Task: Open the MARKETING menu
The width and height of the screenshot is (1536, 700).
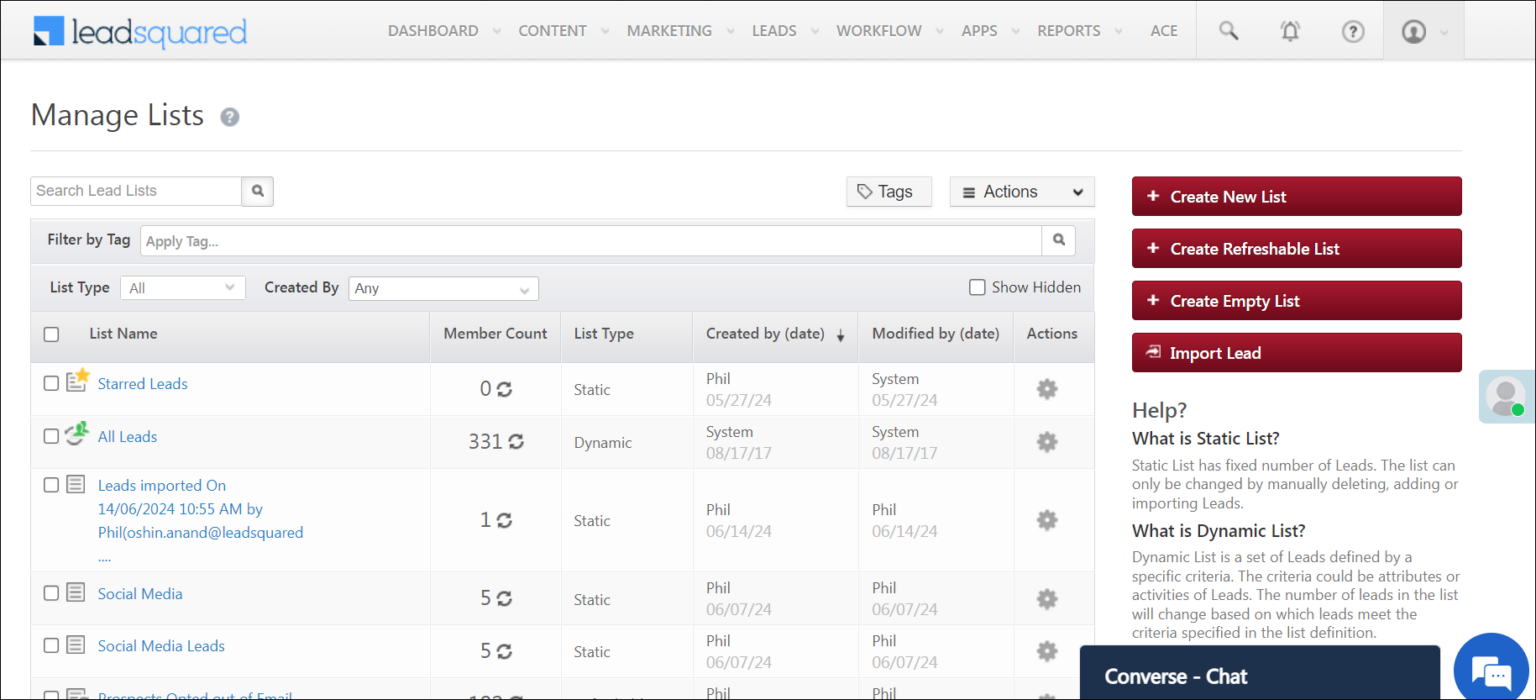Action: [669, 30]
